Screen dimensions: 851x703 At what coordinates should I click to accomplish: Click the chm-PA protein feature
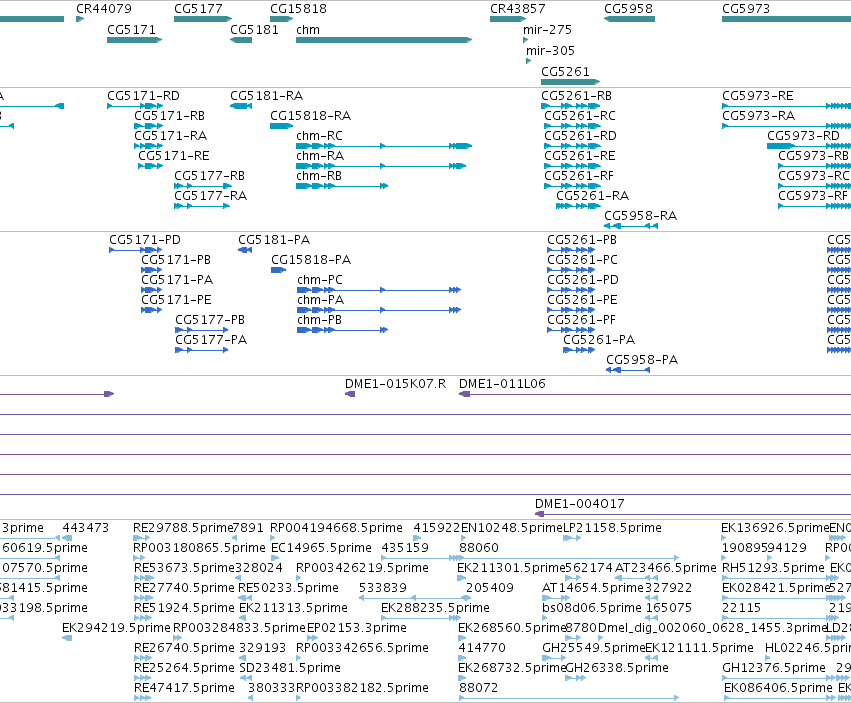click(379, 310)
